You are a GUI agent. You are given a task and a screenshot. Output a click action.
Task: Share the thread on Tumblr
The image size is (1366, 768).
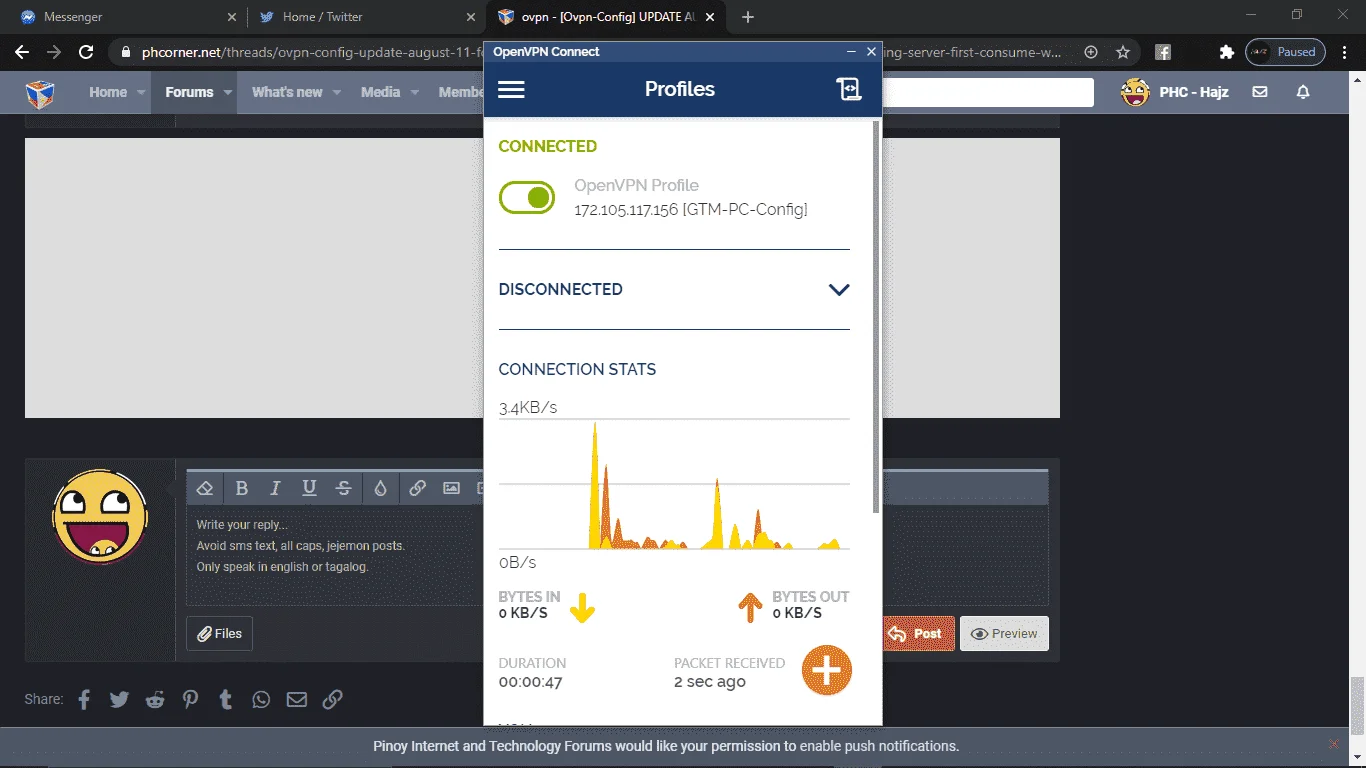[x=226, y=699]
